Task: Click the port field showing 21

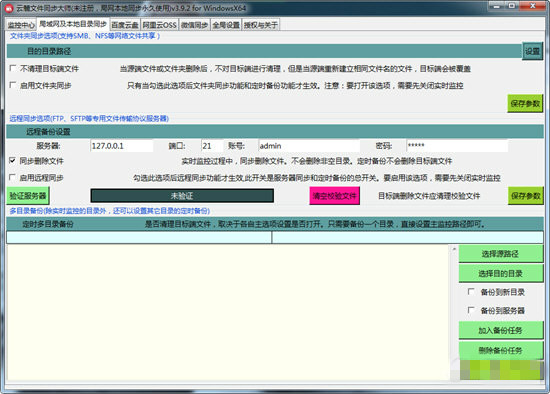Action: pyautogui.click(x=212, y=146)
